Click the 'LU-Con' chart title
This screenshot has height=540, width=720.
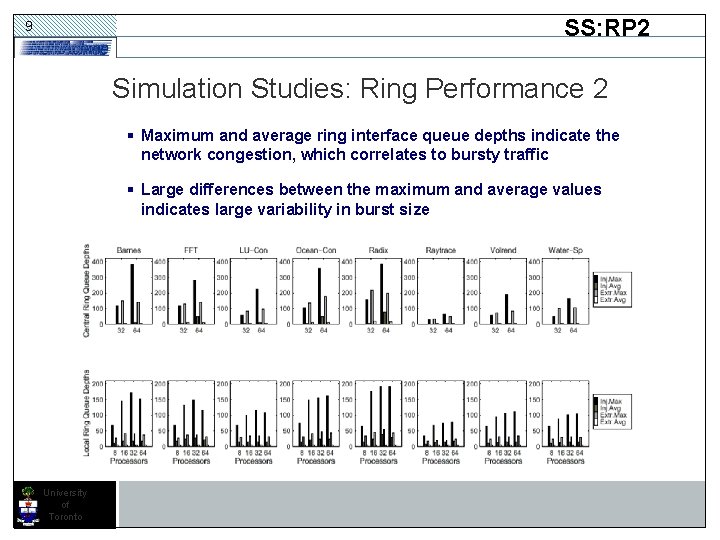[253, 250]
